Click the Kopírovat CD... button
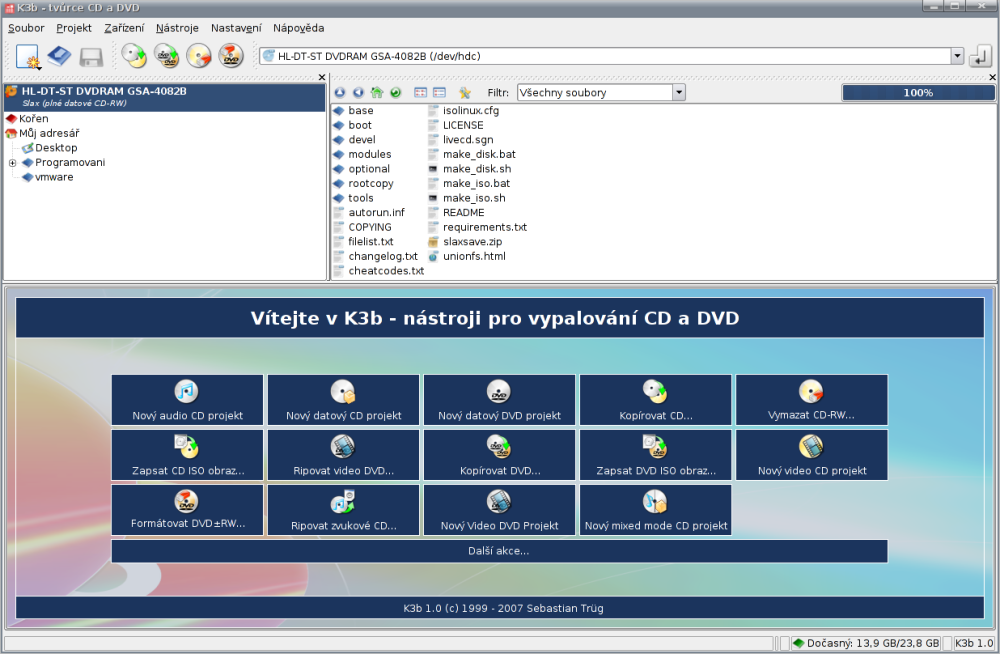 [x=656, y=400]
